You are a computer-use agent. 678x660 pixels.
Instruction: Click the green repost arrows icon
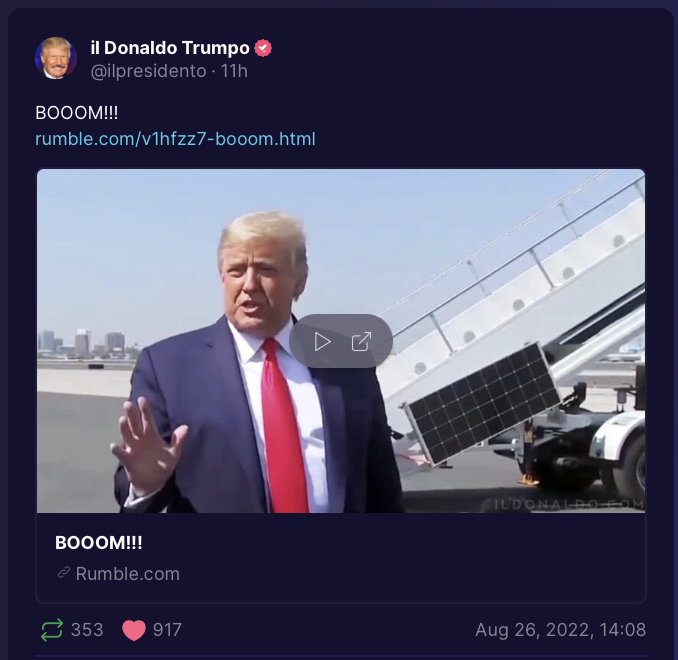[52, 630]
